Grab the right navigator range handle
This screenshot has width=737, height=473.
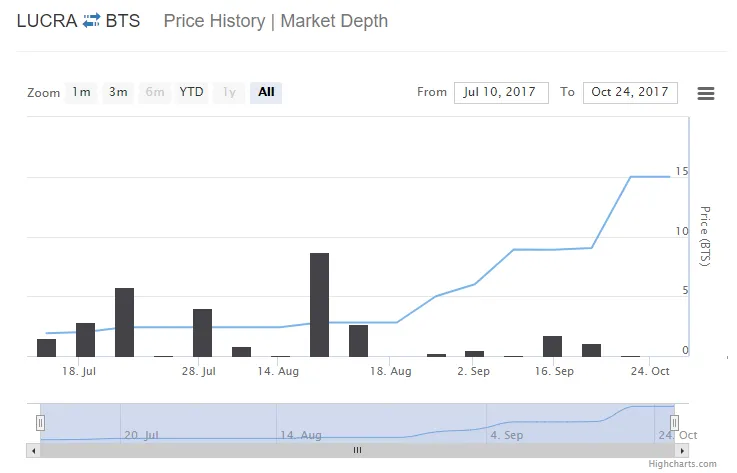[x=674, y=423]
